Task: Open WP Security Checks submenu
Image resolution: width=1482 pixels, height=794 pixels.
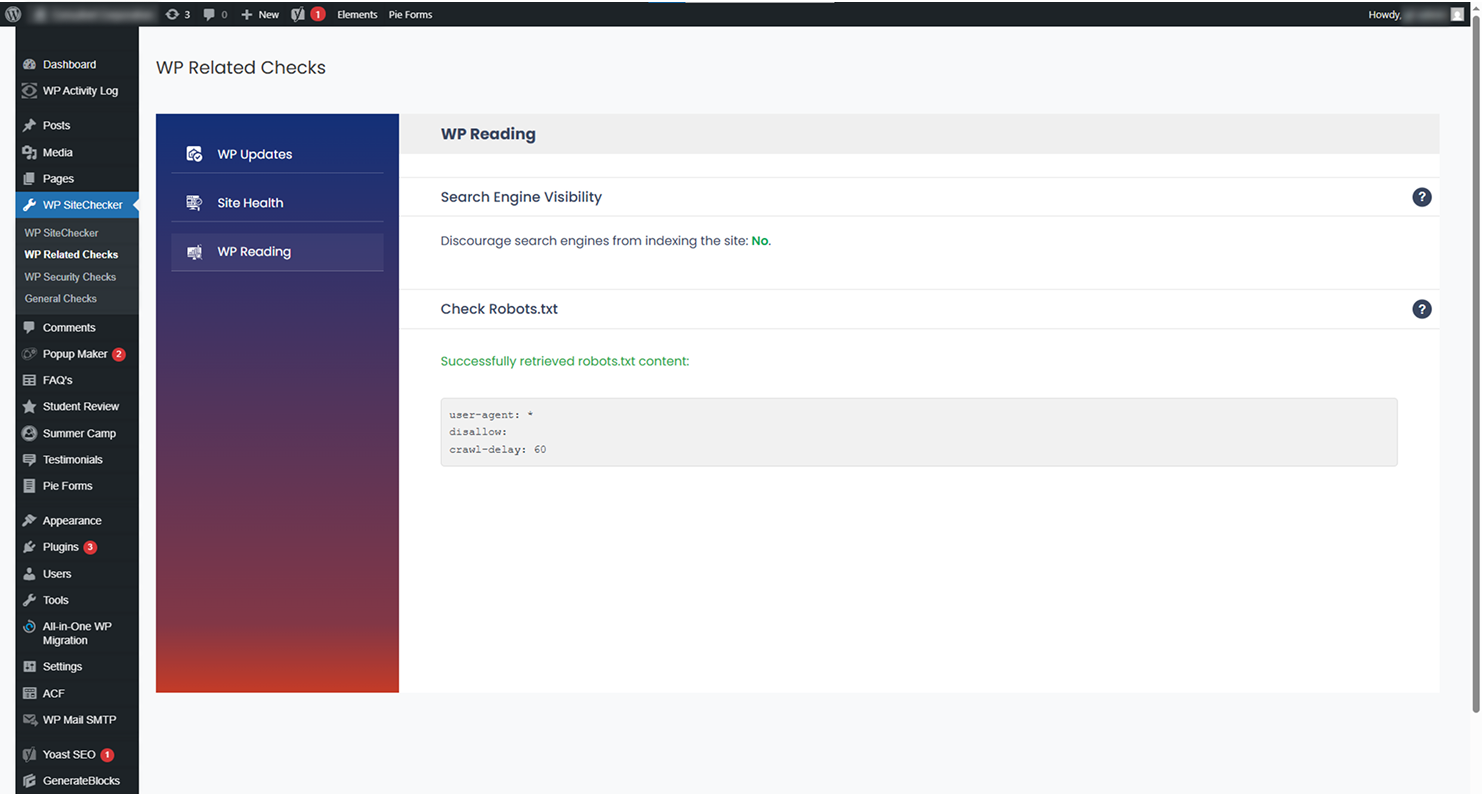Action: [70, 277]
